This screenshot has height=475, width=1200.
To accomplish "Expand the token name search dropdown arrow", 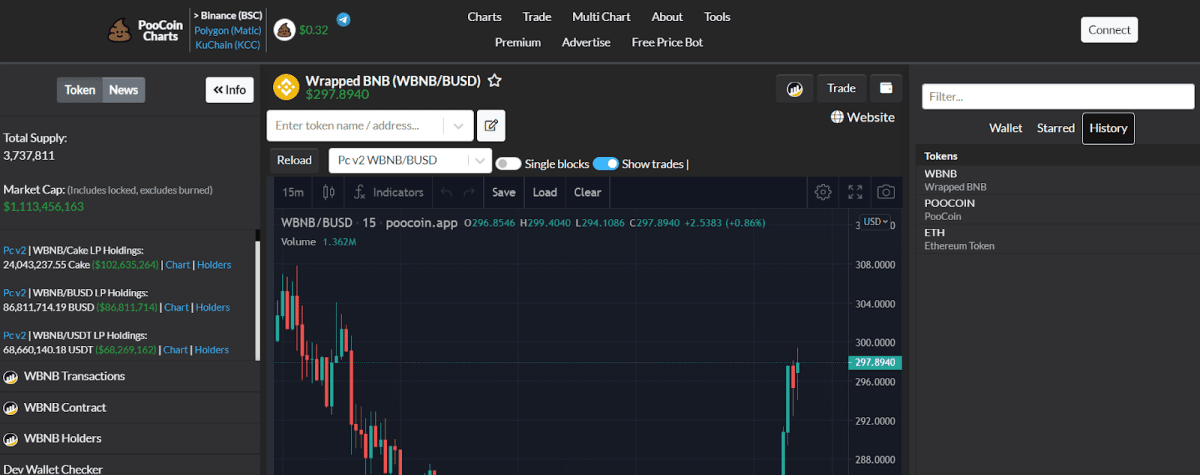I will click(458, 126).
